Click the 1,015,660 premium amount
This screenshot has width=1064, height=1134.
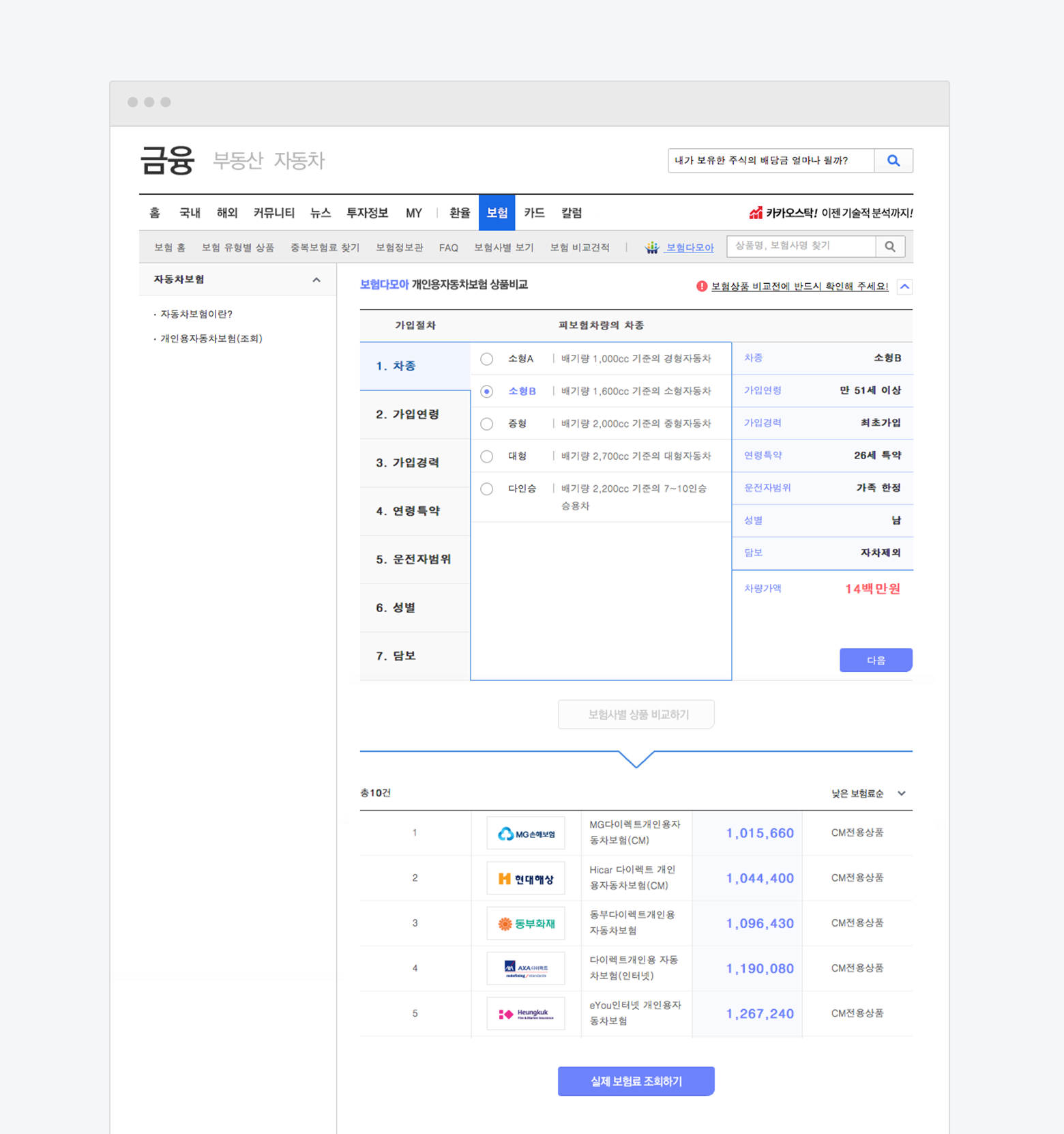click(x=760, y=833)
